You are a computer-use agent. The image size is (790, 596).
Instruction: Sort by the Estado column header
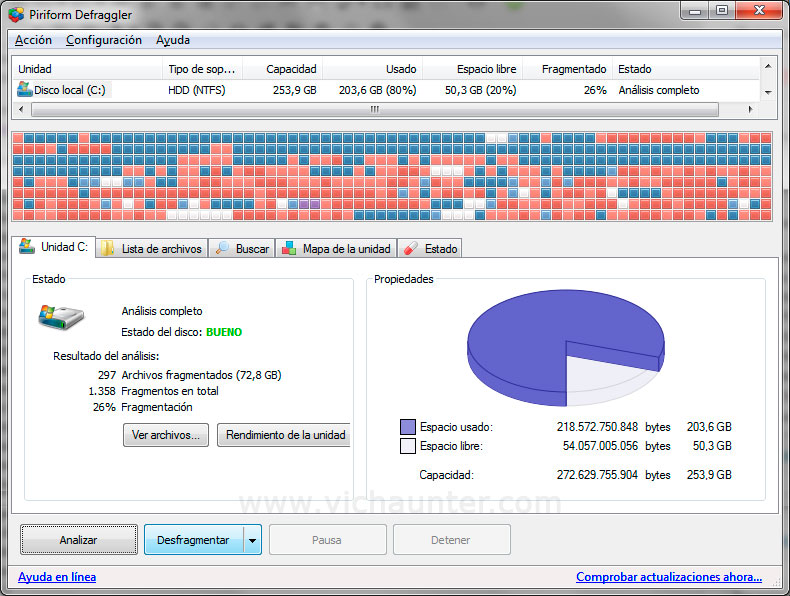pyautogui.click(x=686, y=69)
